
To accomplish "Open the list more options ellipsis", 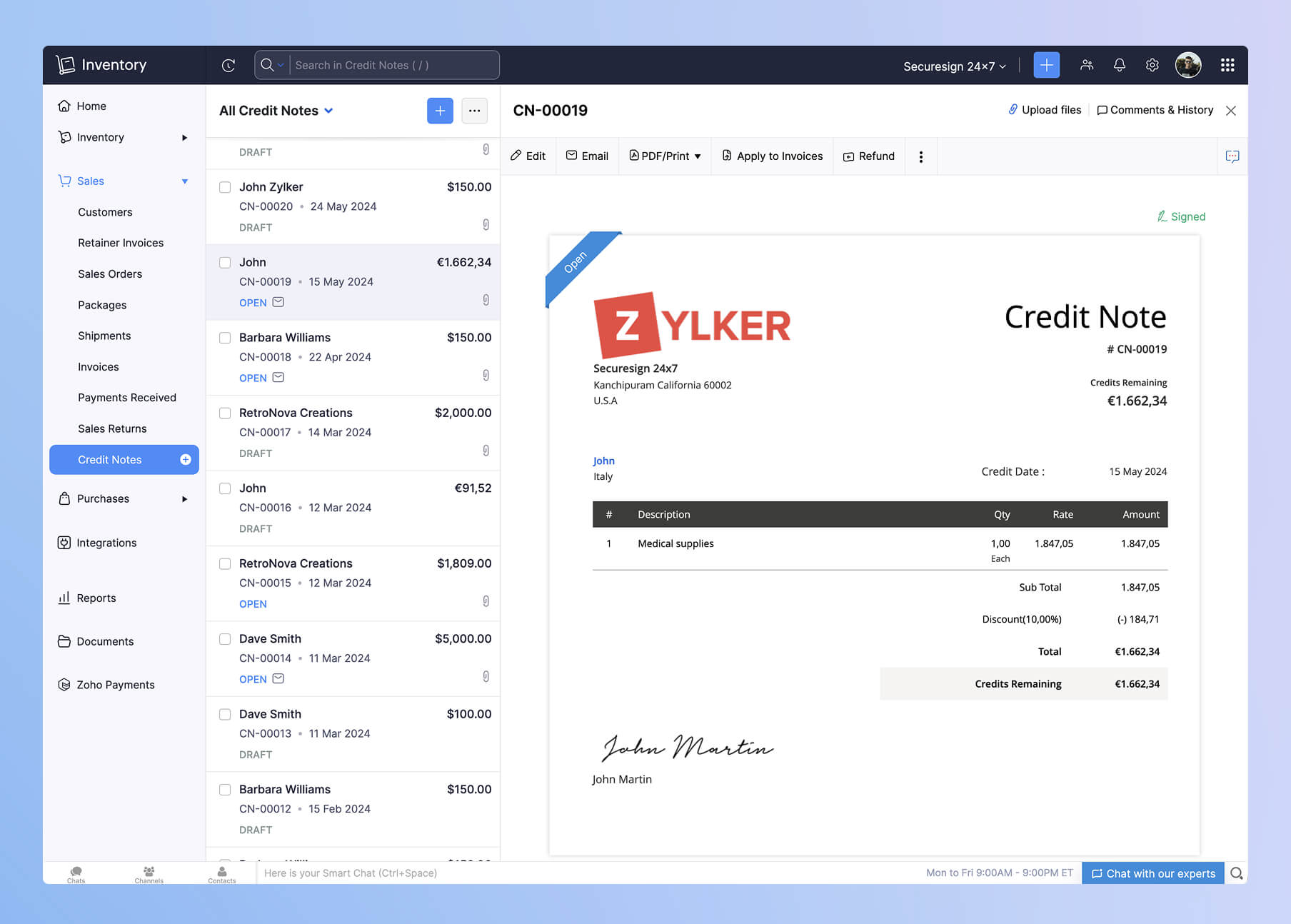I will (474, 111).
